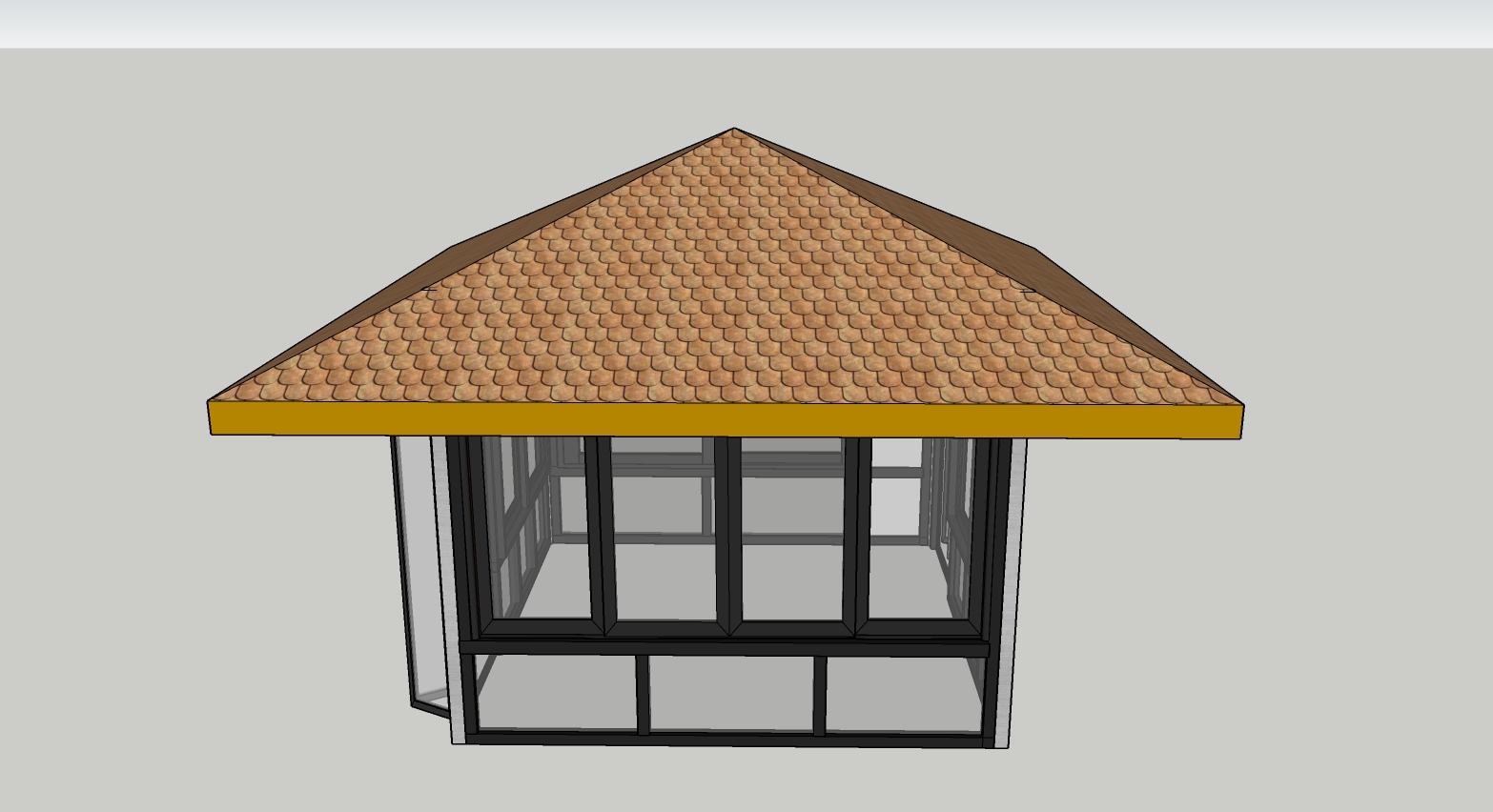Click the bottom black sill of the front wall
The width and height of the screenshot is (1493, 812).
pyautogui.click(x=725, y=739)
